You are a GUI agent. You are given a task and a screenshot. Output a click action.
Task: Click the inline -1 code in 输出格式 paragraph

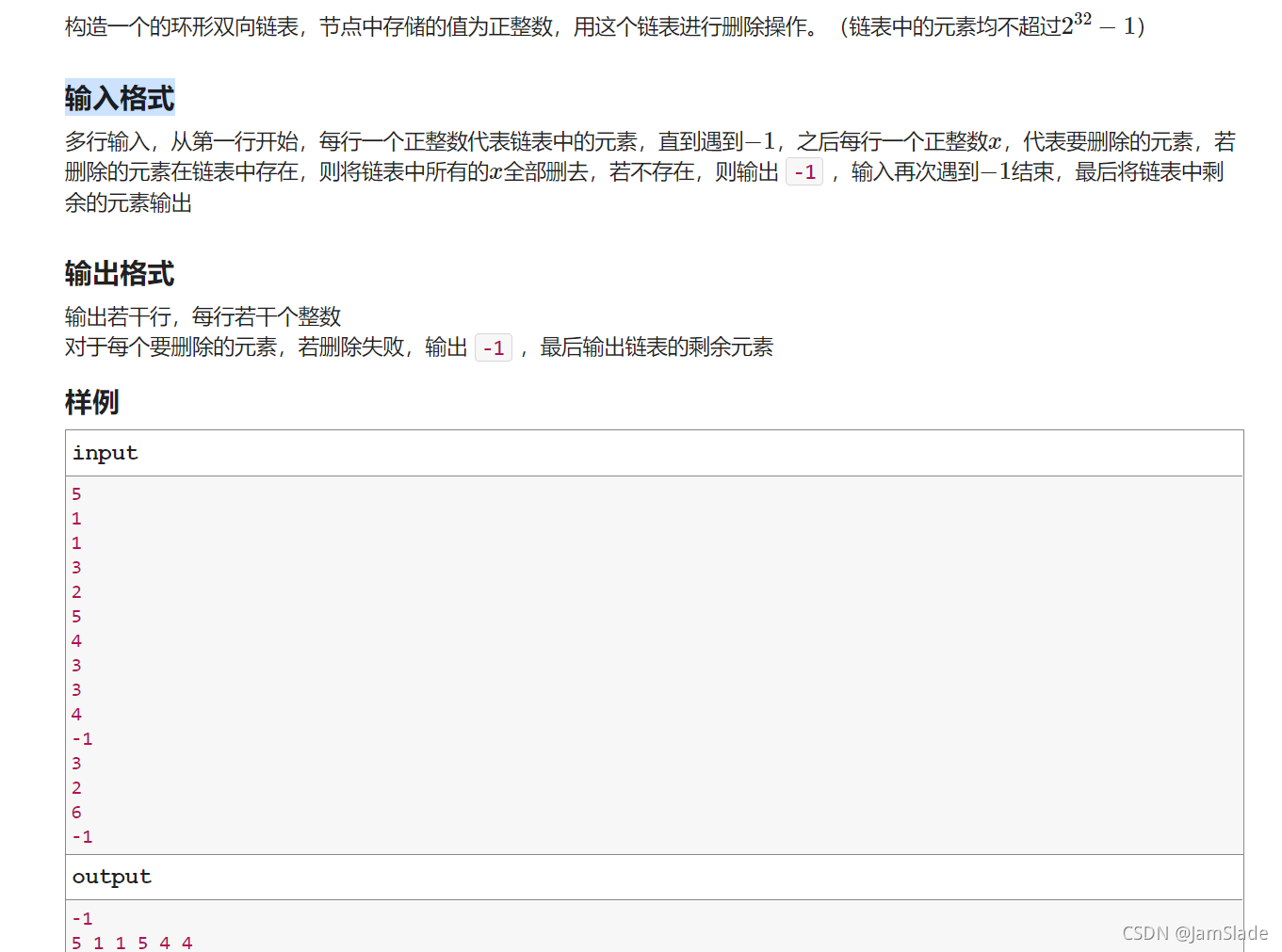coord(494,347)
